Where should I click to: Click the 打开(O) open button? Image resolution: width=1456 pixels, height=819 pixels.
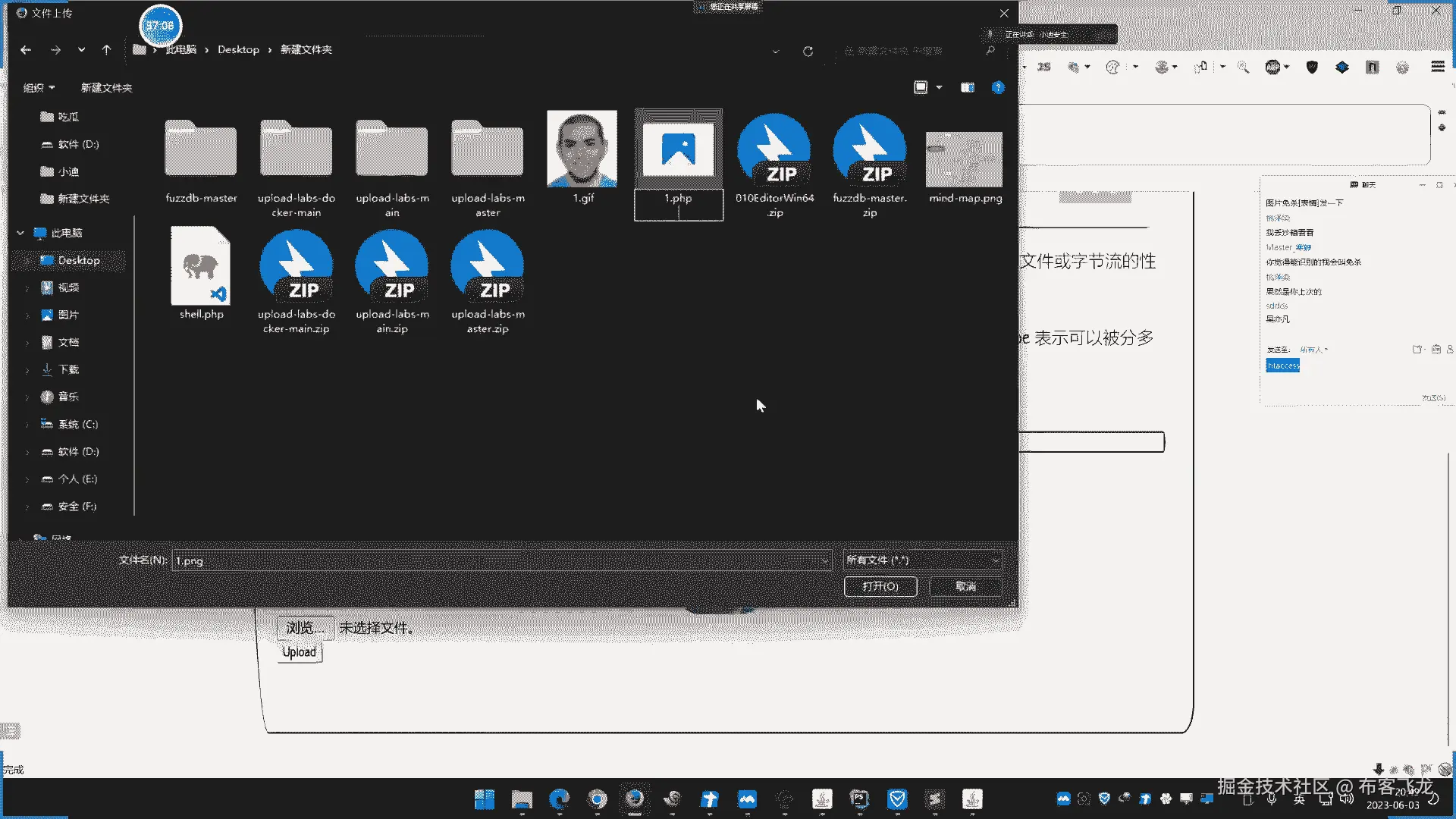click(880, 586)
